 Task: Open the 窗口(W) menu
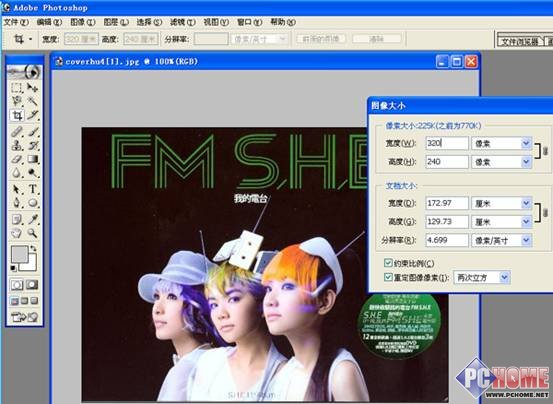pos(249,22)
